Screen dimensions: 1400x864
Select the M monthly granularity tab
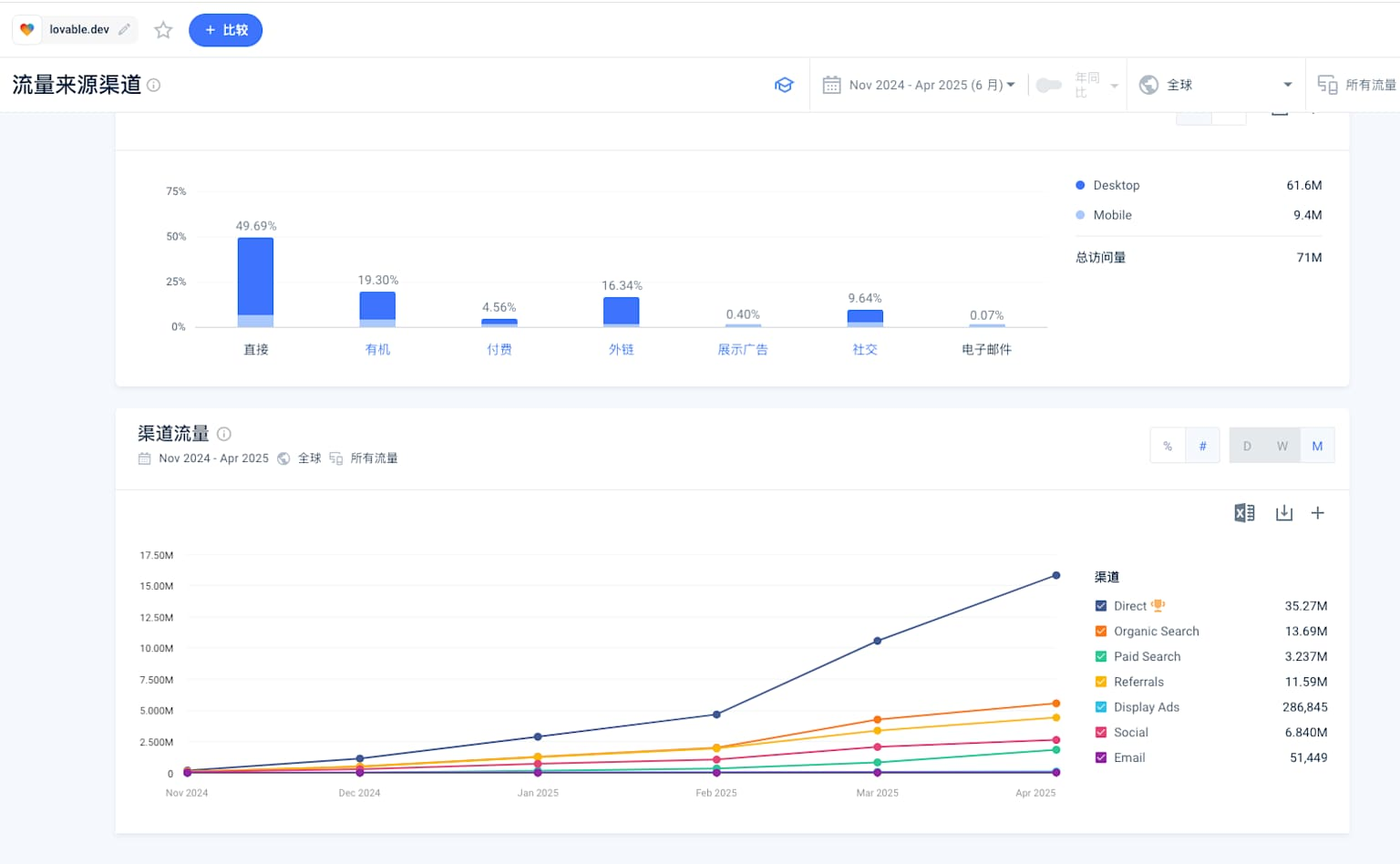(1317, 446)
